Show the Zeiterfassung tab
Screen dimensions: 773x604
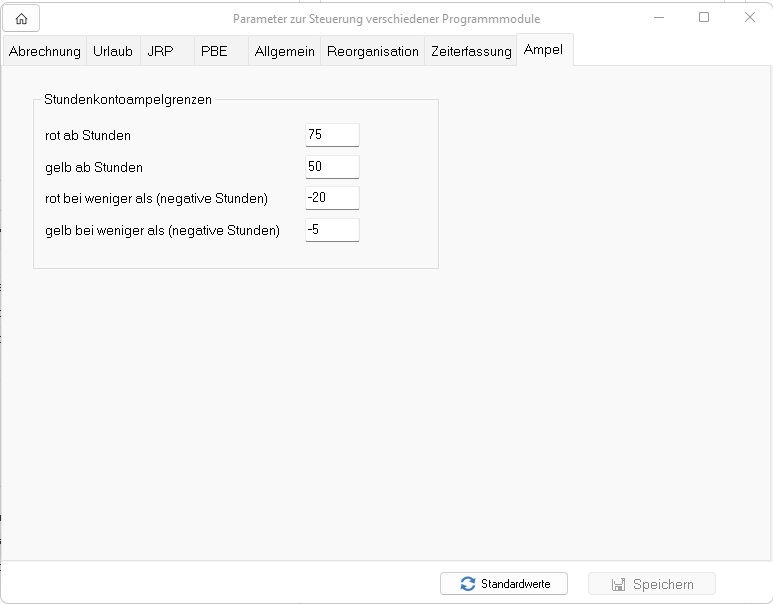coord(471,51)
